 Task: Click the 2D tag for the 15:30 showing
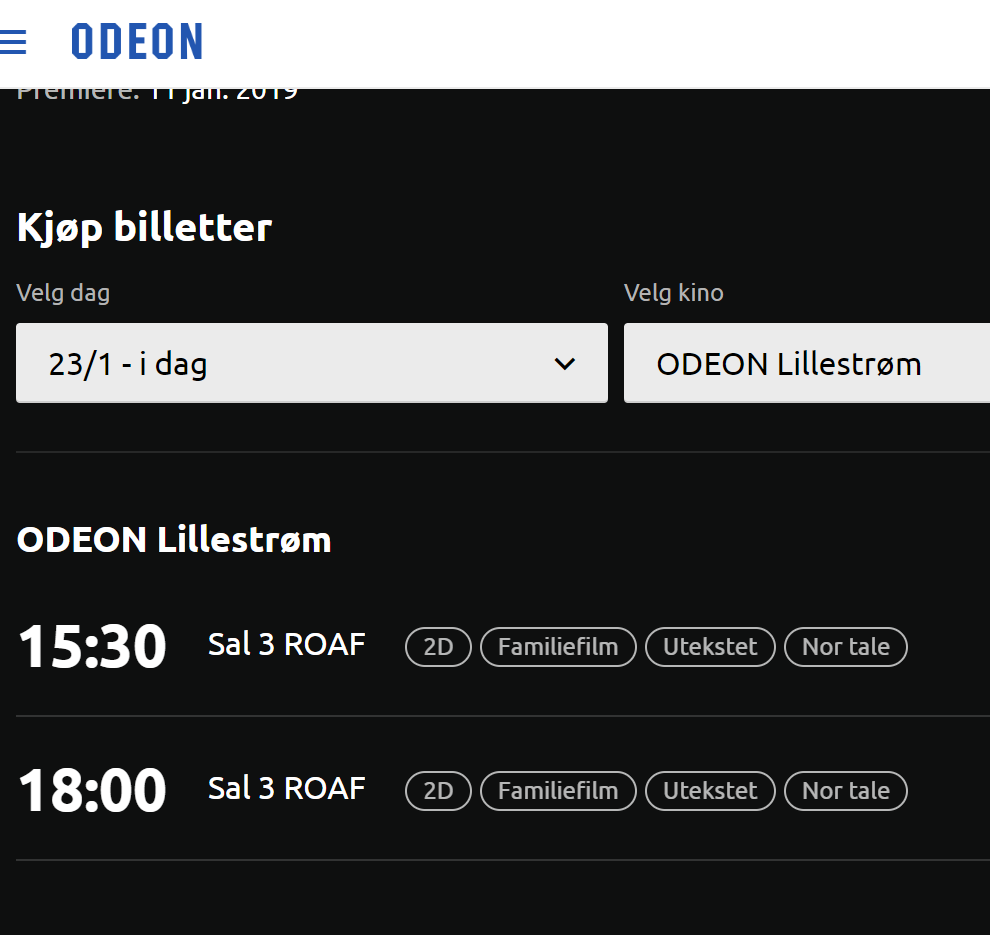tap(438, 647)
